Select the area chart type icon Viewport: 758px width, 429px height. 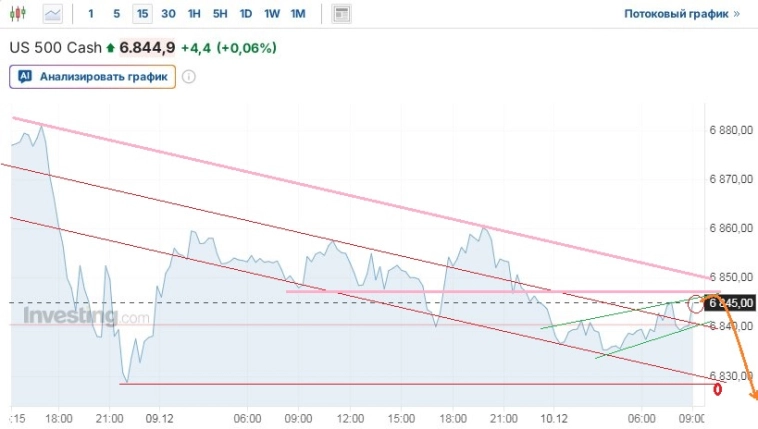point(52,14)
